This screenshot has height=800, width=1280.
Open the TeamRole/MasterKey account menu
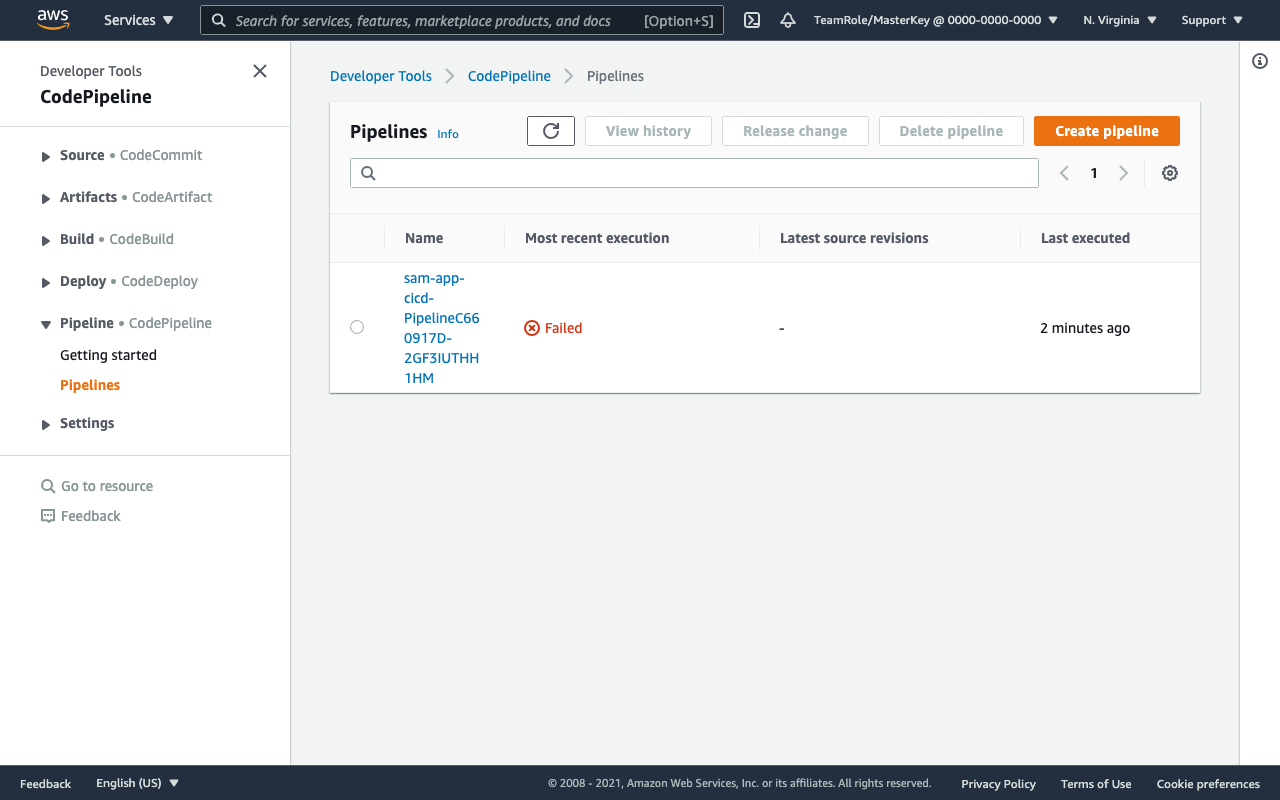(936, 20)
